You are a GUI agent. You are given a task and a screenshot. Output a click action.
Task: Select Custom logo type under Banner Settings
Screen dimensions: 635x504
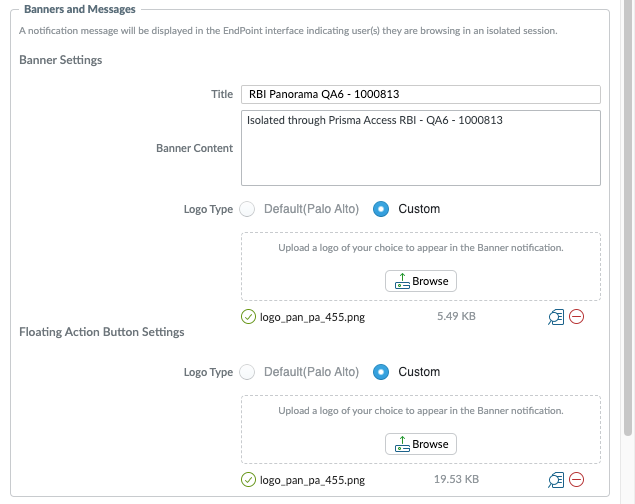point(381,209)
